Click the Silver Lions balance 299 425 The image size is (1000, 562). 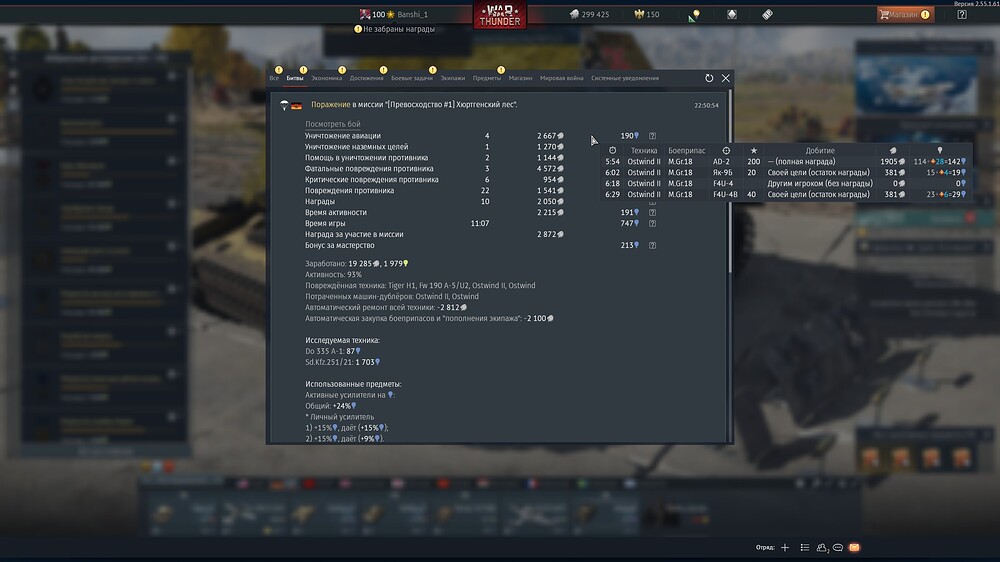tap(589, 15)
